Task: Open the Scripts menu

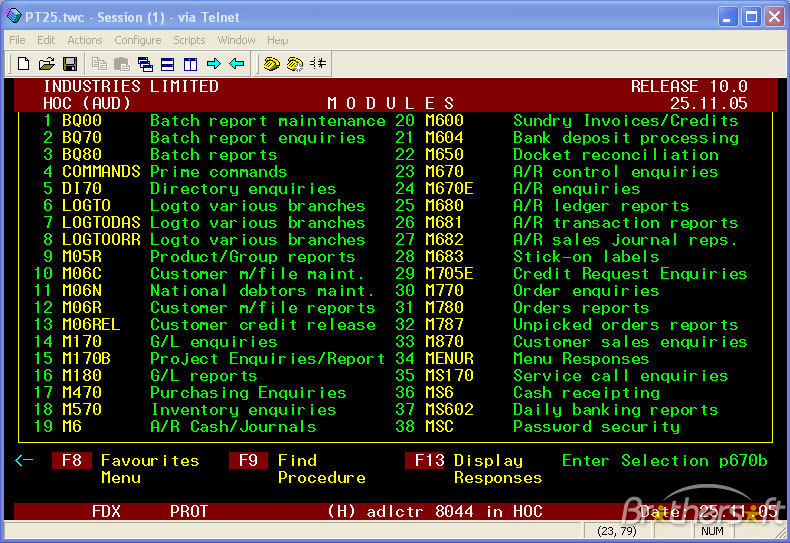Action: pyautogui.click(x=189, y=40)
